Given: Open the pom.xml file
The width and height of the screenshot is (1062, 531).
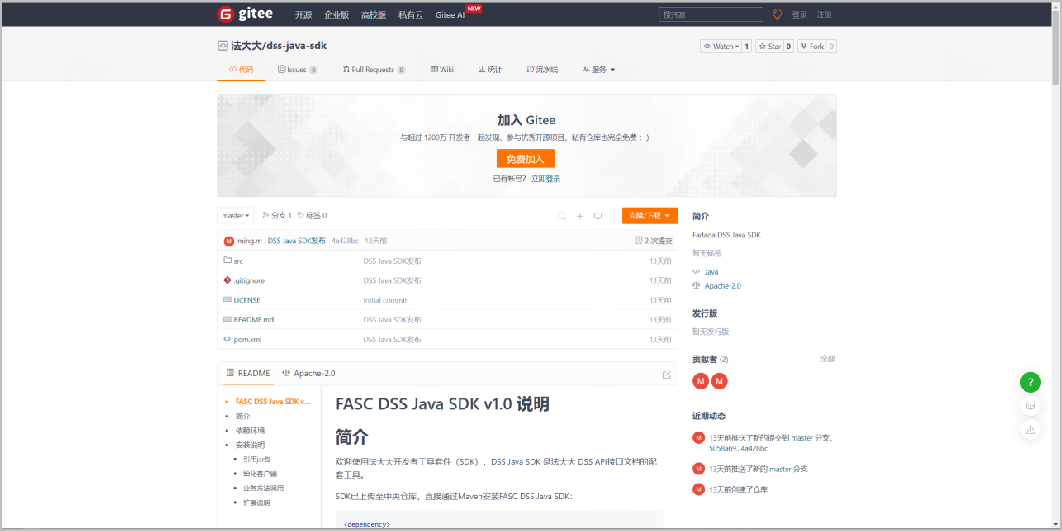Looking at the screenshot, I should point(248,339).
